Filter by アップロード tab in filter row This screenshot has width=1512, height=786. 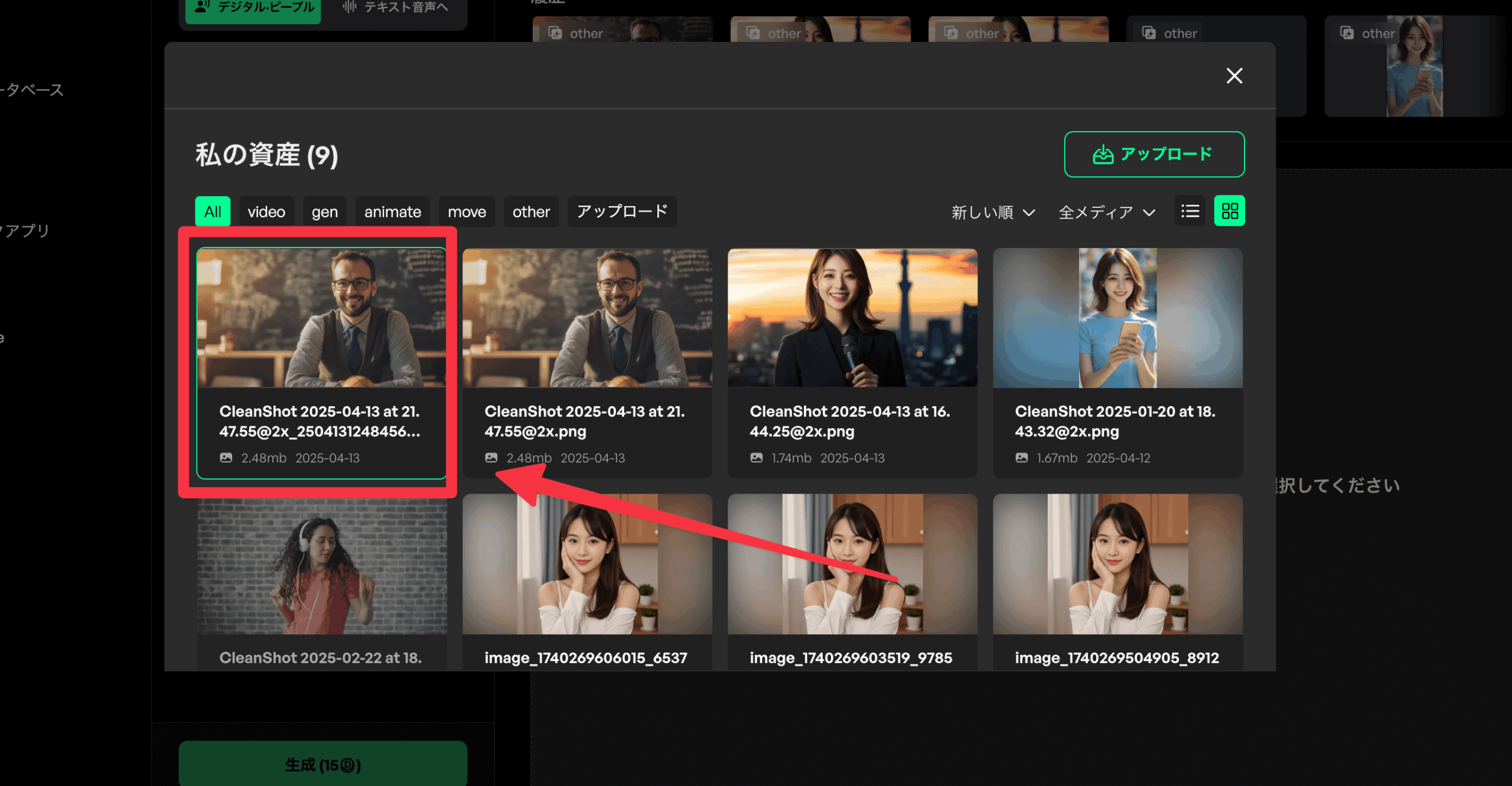[x=622, y=211]
